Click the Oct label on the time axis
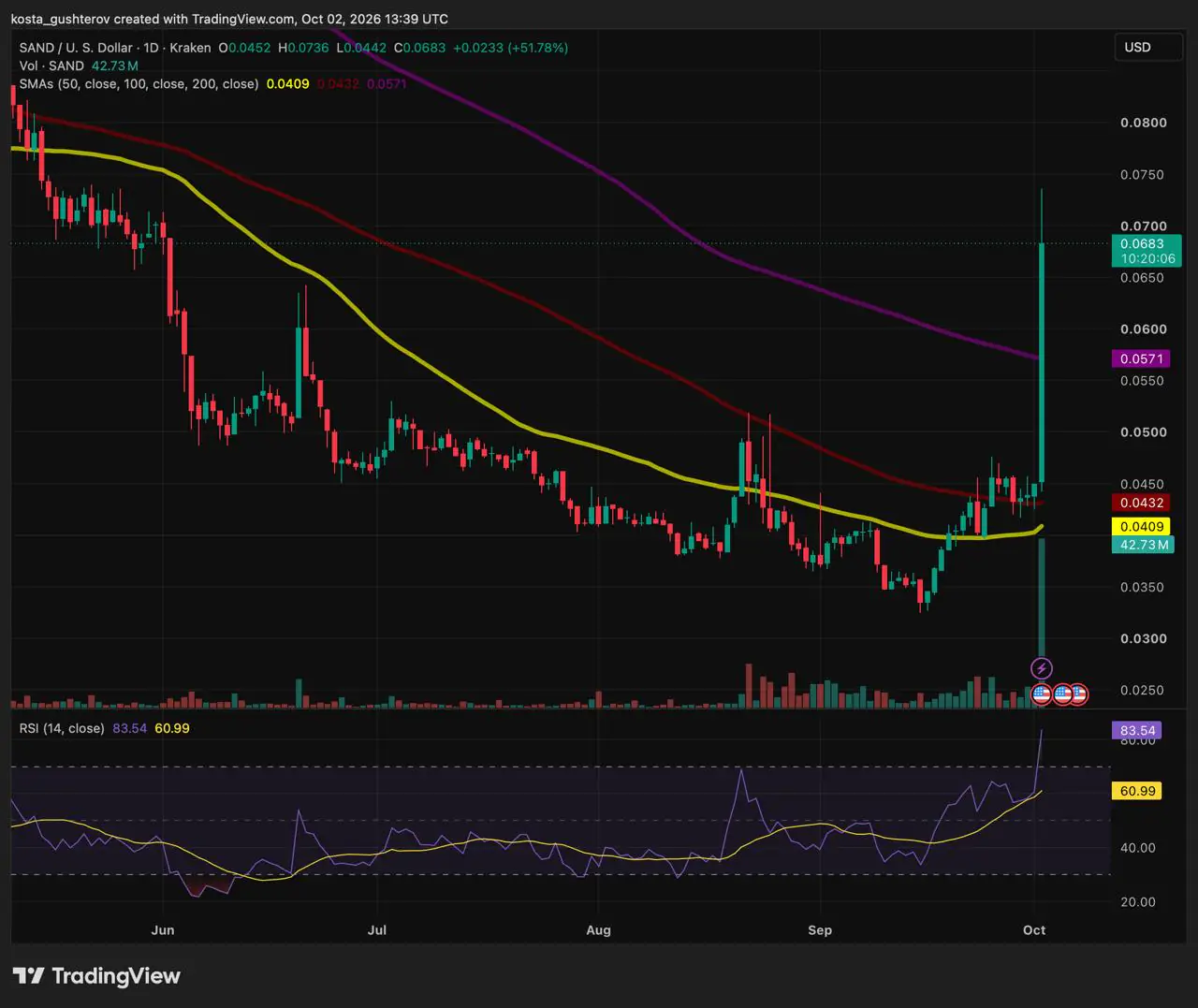This screenshot has height=1008, width=1198. click(x=1034, y=930)
